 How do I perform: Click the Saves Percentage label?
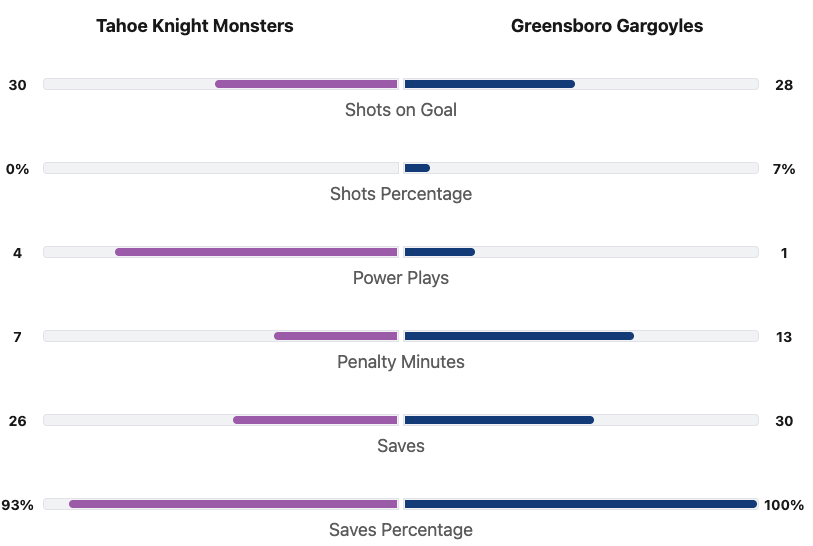401,530
